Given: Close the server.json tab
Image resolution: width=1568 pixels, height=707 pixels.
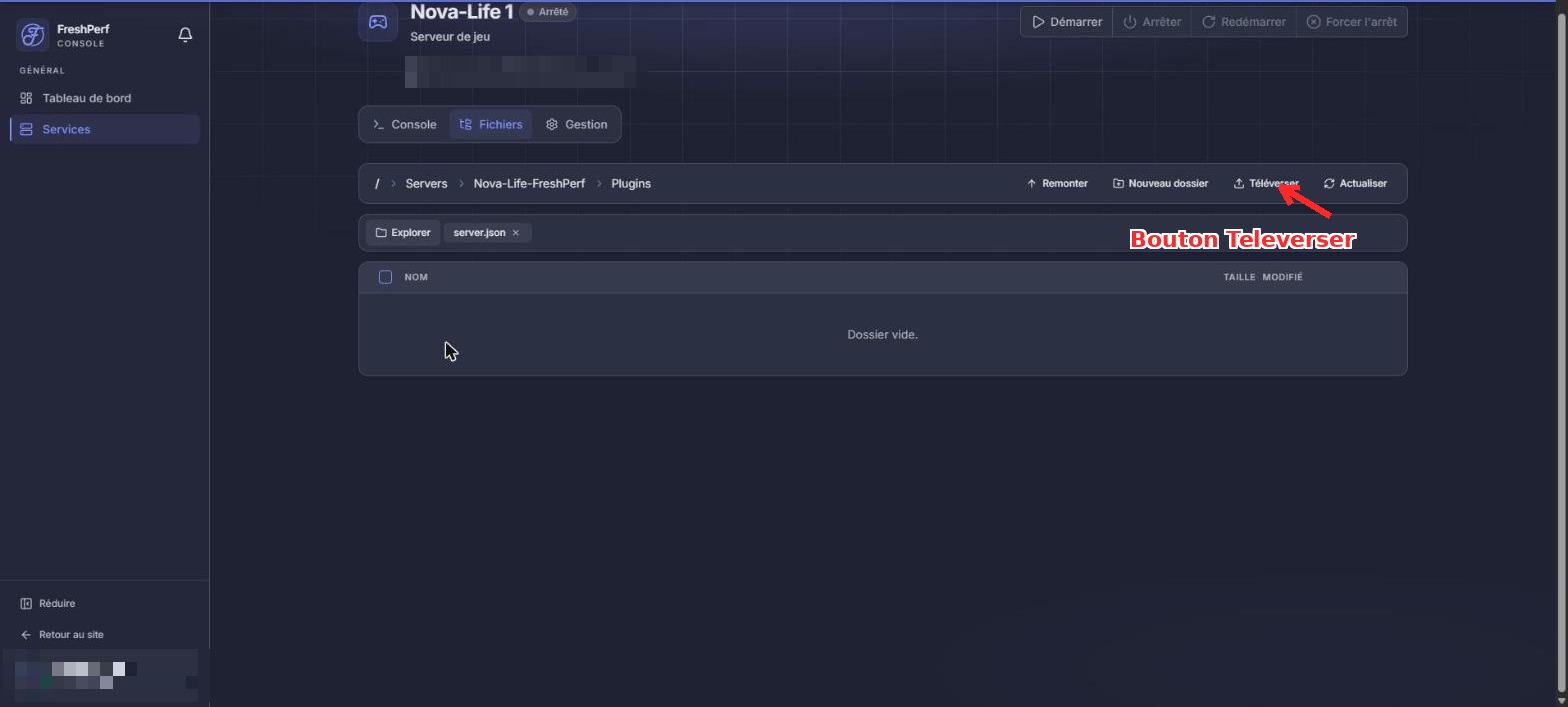Looking at the screenshot, I should tap(516, 233).
